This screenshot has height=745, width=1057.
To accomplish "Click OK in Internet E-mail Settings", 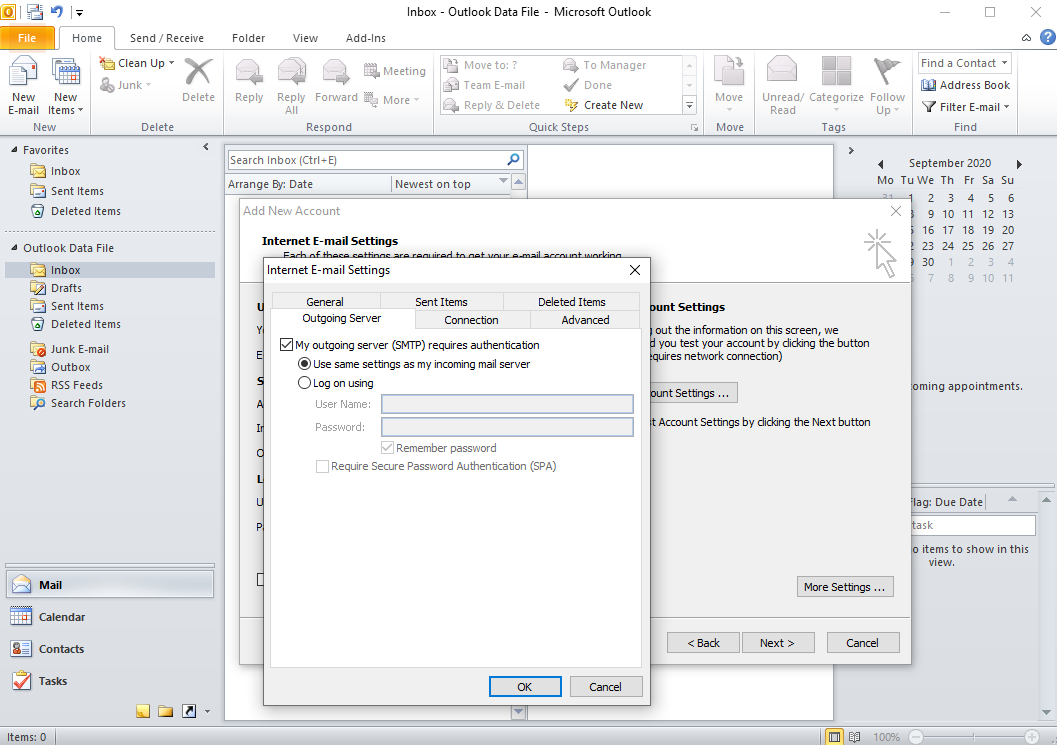I will pyautogui.click(x=524, y=686).
